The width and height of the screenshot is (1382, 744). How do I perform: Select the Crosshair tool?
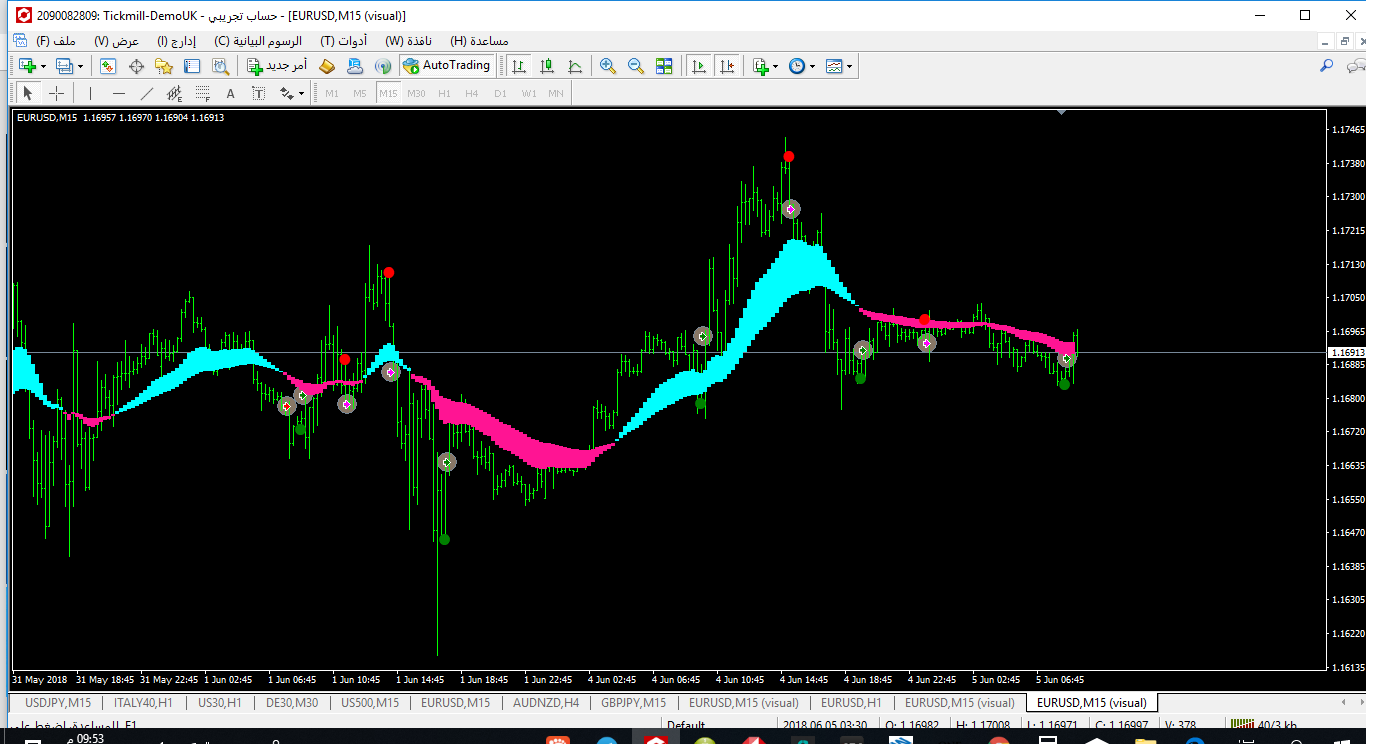57,93
